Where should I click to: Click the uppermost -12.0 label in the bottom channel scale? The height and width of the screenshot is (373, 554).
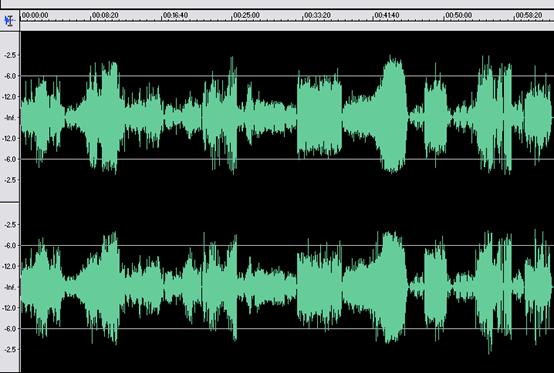click(10, 266)
